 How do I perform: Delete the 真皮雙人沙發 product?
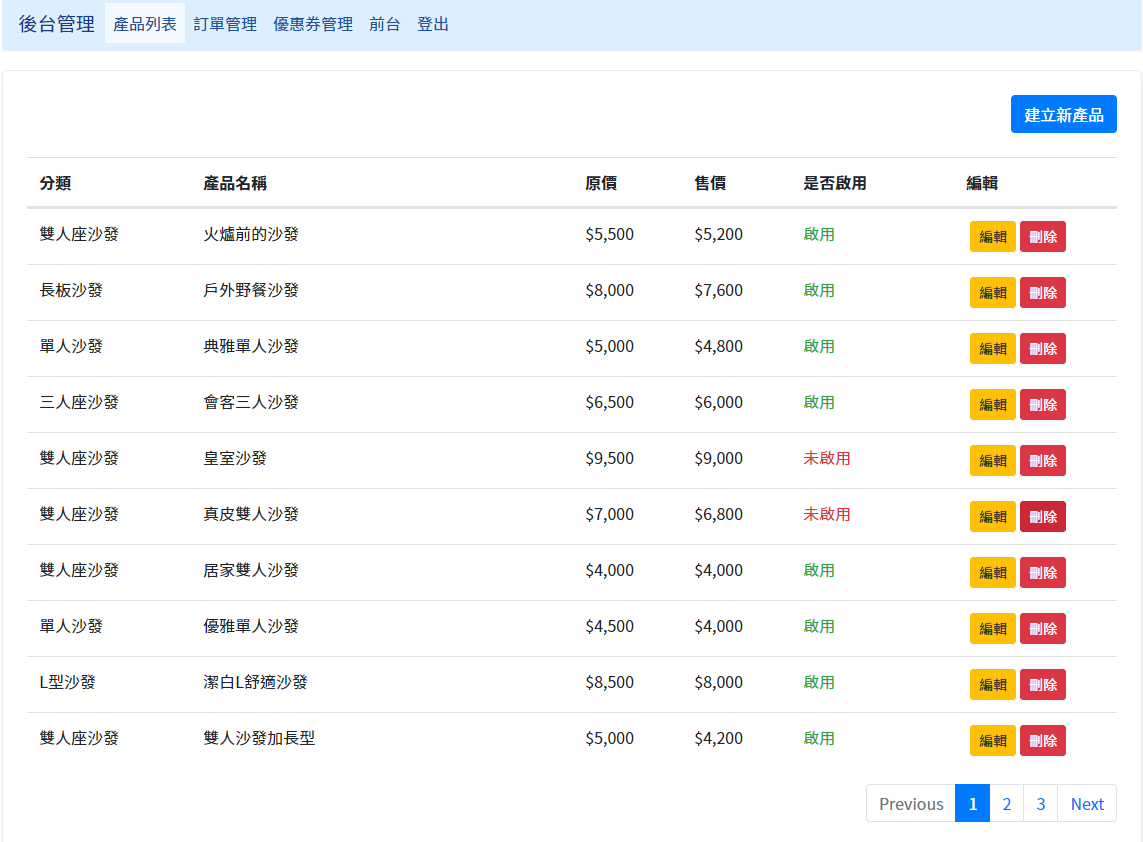pyautogui.click(x=1042, y=516)
